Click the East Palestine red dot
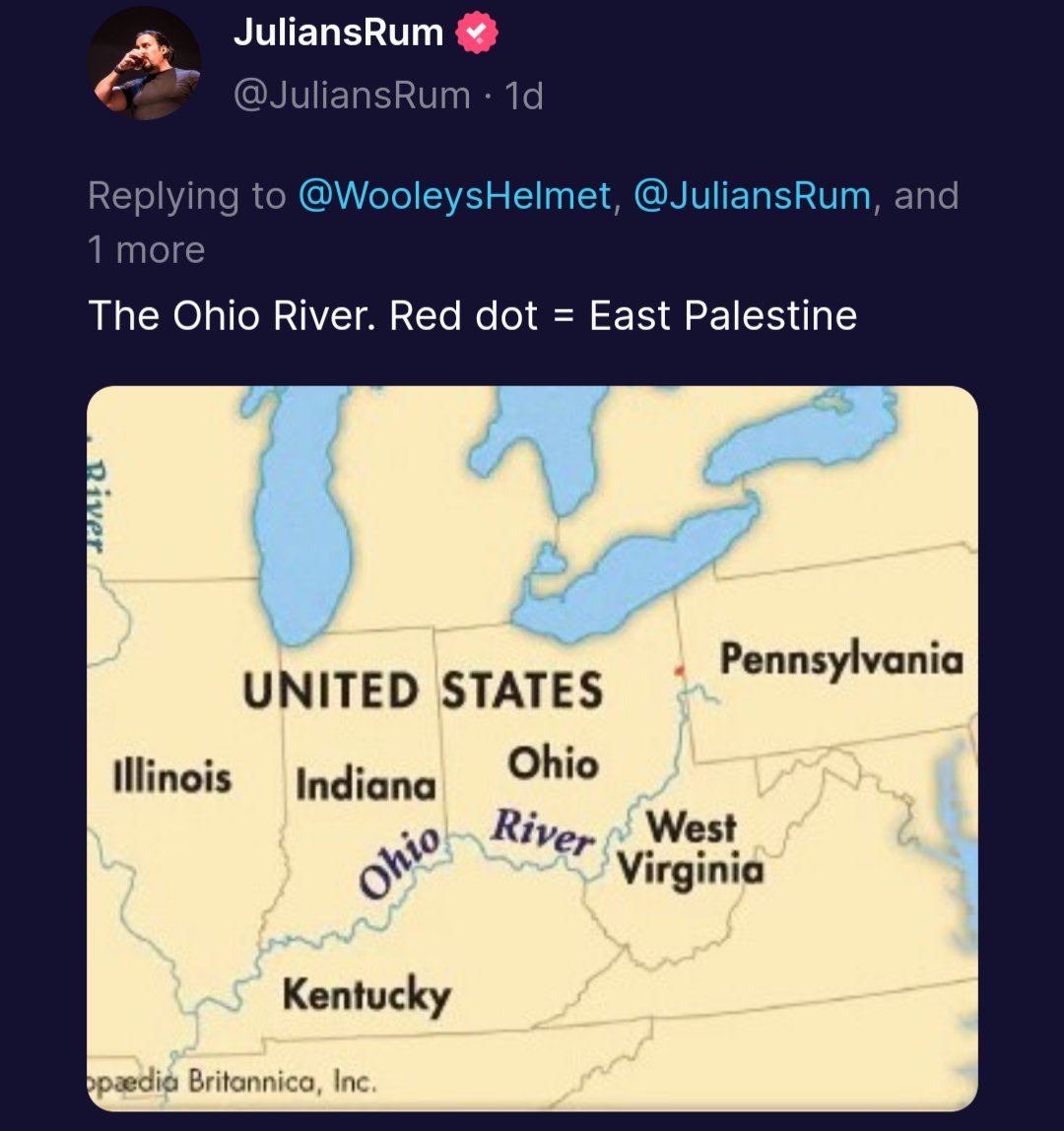 tap(678, 670)
